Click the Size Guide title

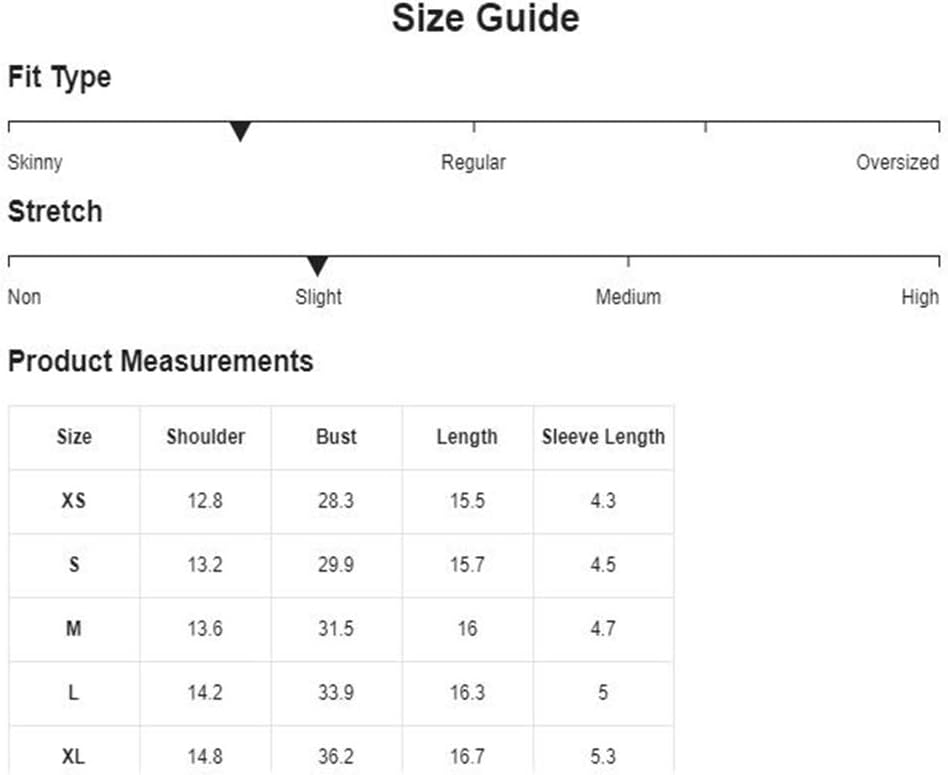click(485, 18)
